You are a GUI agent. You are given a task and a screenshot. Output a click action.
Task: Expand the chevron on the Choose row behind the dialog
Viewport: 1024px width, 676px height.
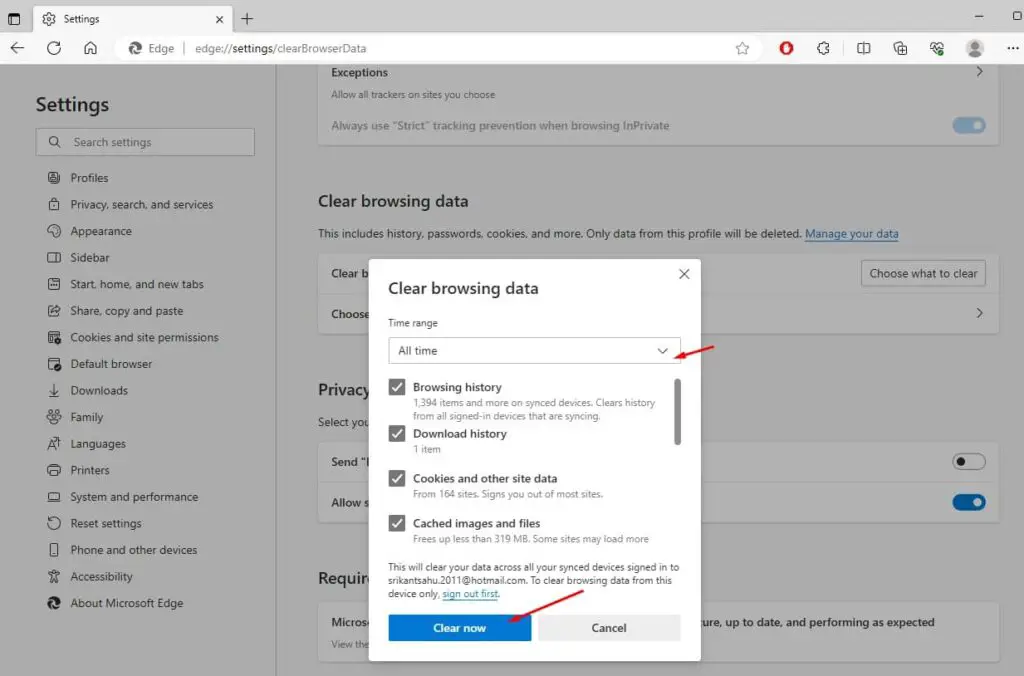978,313
